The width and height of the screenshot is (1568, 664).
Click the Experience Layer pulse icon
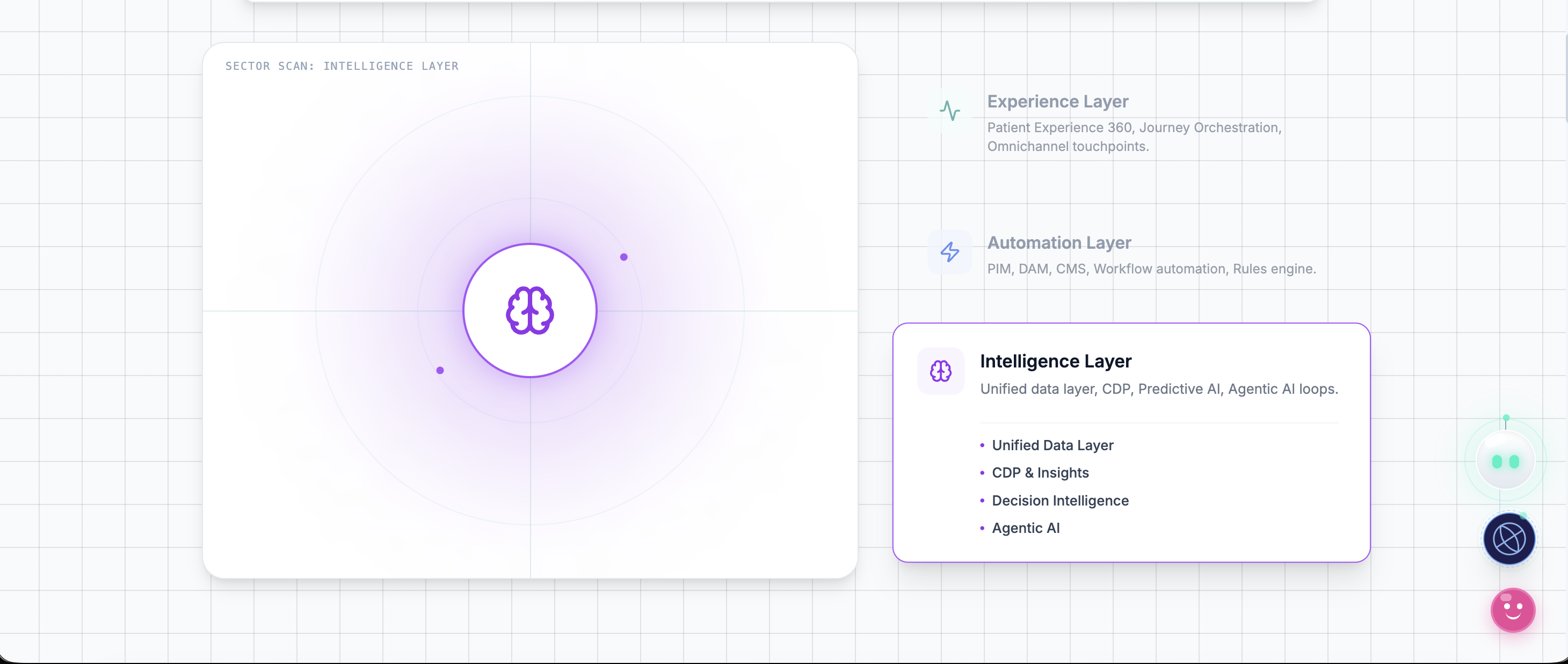(949, 111)
